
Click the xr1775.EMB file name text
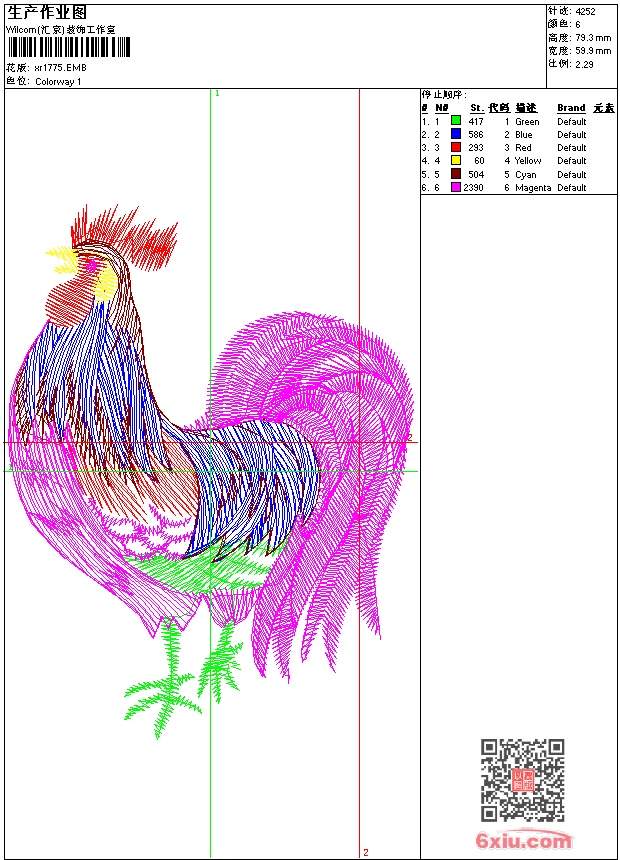coord(60,68)
